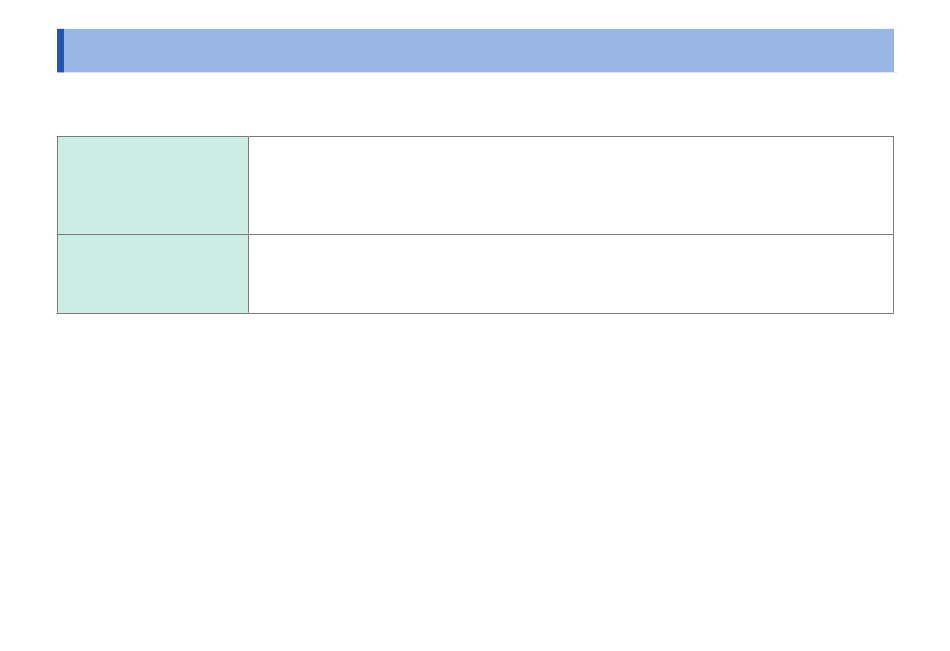Screen dimensions: 950x651
Task: Click the white gap between header and table
Action: pos(475,104)
